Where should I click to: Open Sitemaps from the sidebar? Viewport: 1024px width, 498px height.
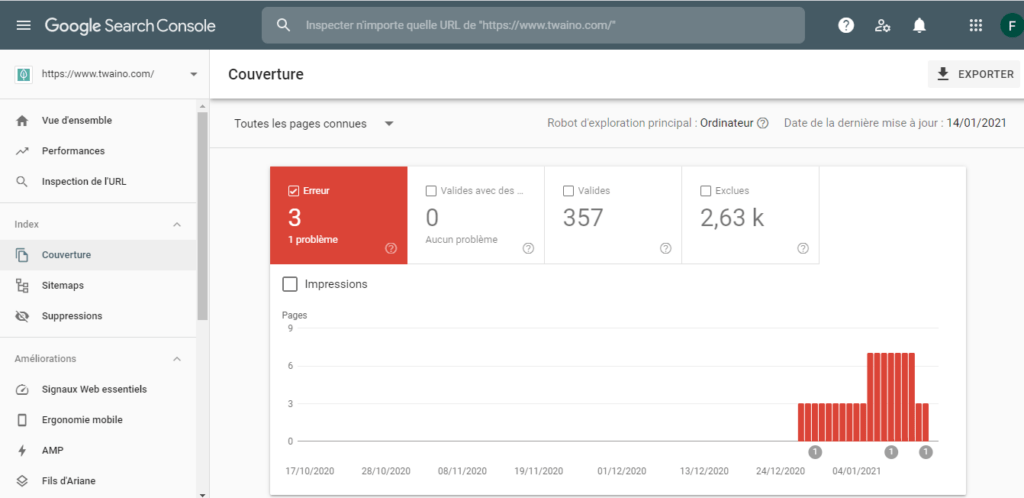[63, 285]
